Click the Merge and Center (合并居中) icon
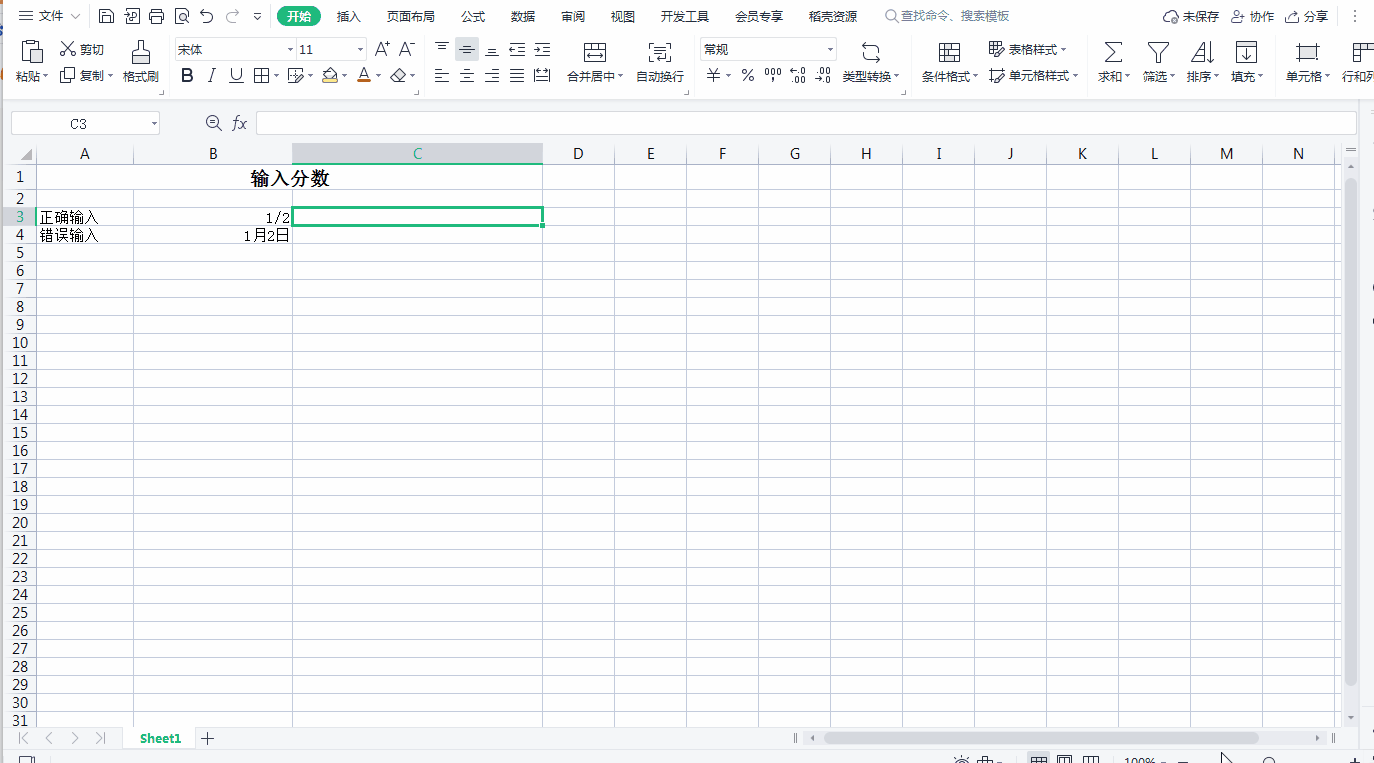Screen dimensions: 1374x763 click(595, 52)
